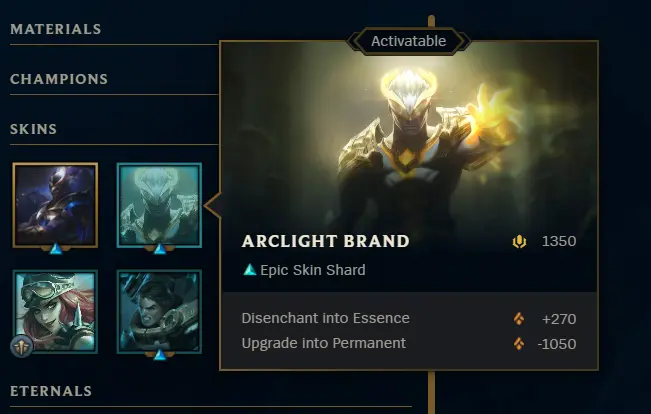
Task: Click orange essence icon beside +270
Action: [x=519, y=318]
